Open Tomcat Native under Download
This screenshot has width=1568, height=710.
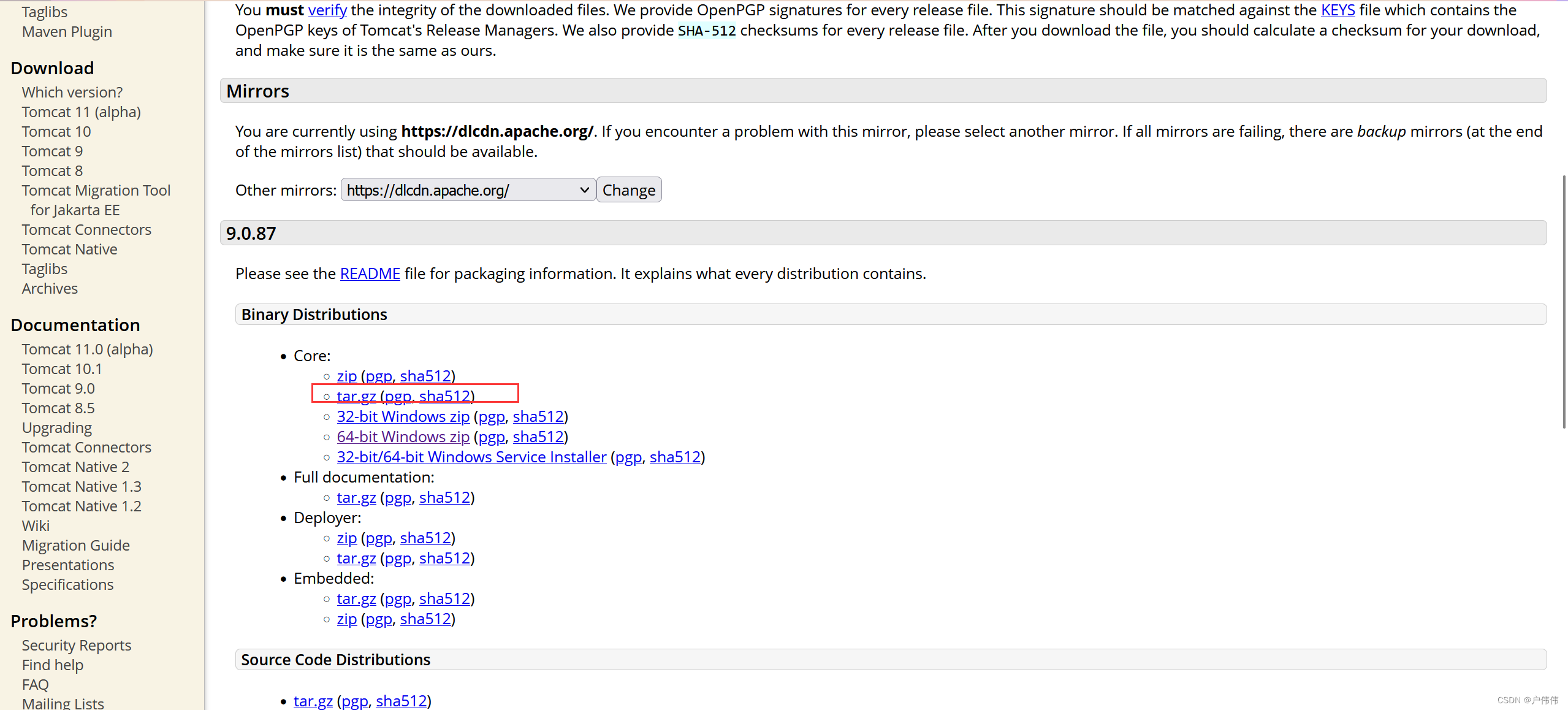[x=69, y=249]
